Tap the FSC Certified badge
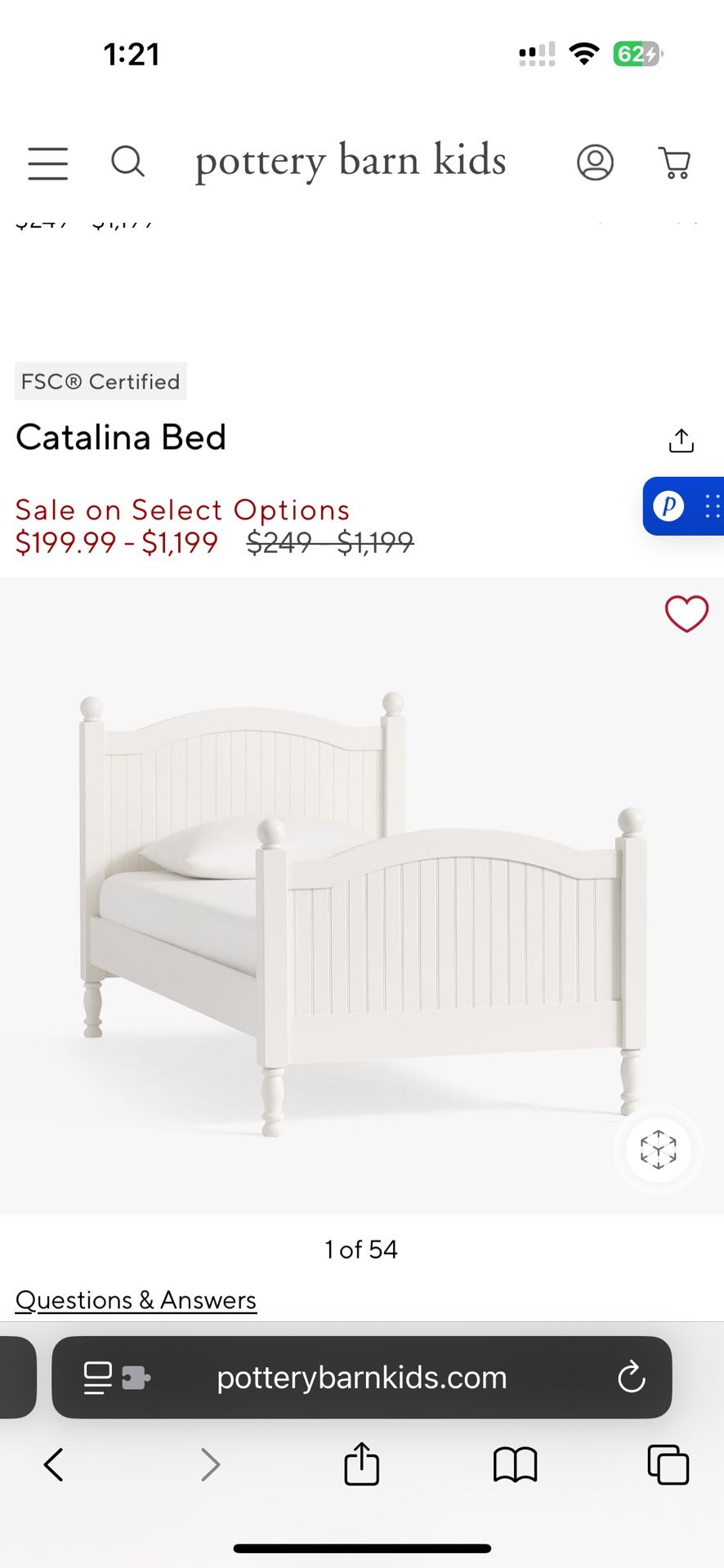724x1568 pixels. tap(101, 381)
